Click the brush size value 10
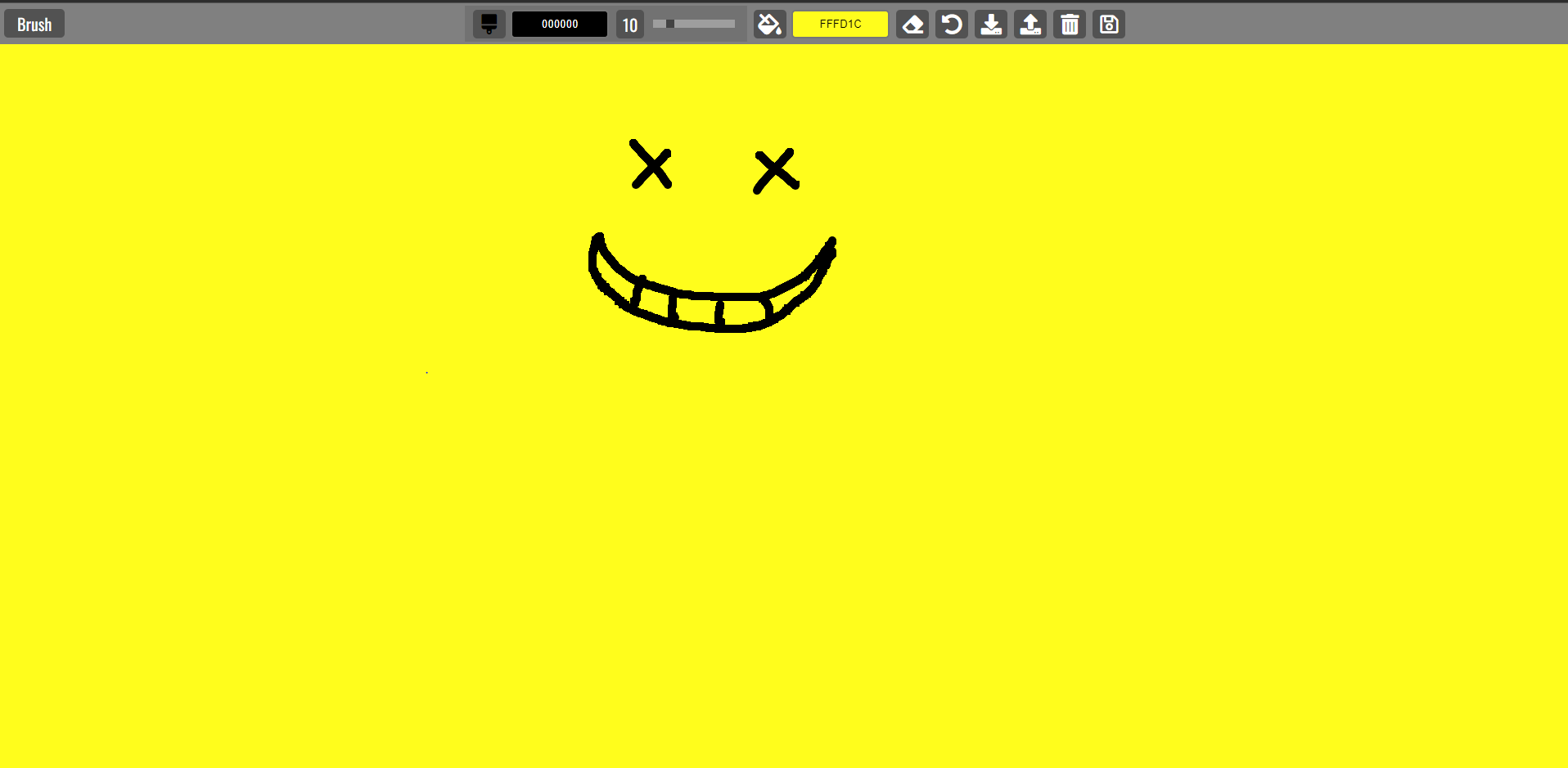The image size is (1568, 768). 630,25
